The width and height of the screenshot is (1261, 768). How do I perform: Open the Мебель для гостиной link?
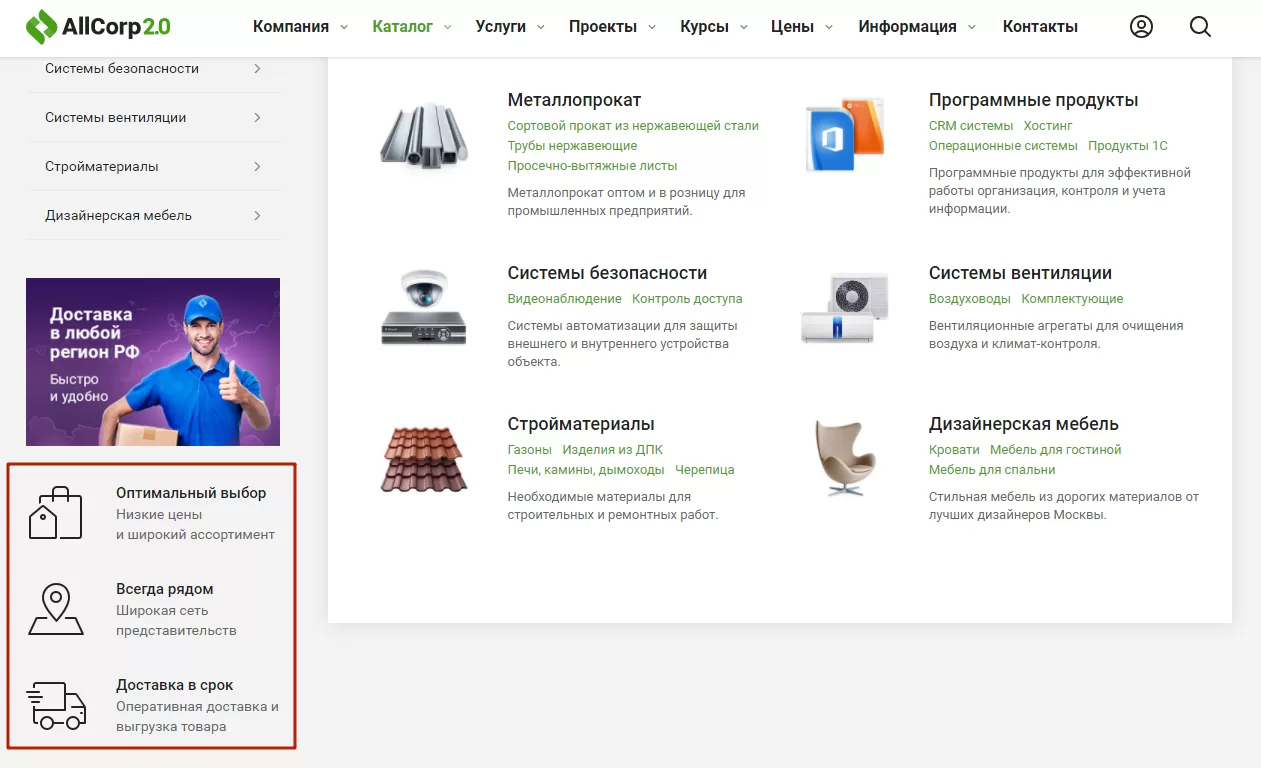1055,450
